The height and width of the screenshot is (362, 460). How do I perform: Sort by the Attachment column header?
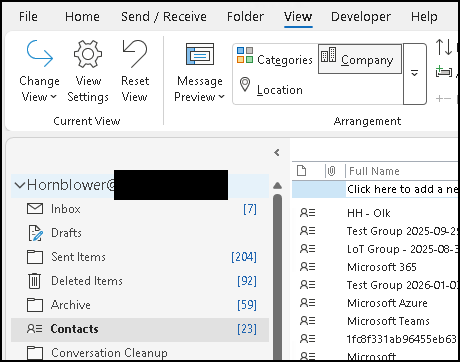tap(331, 171)
